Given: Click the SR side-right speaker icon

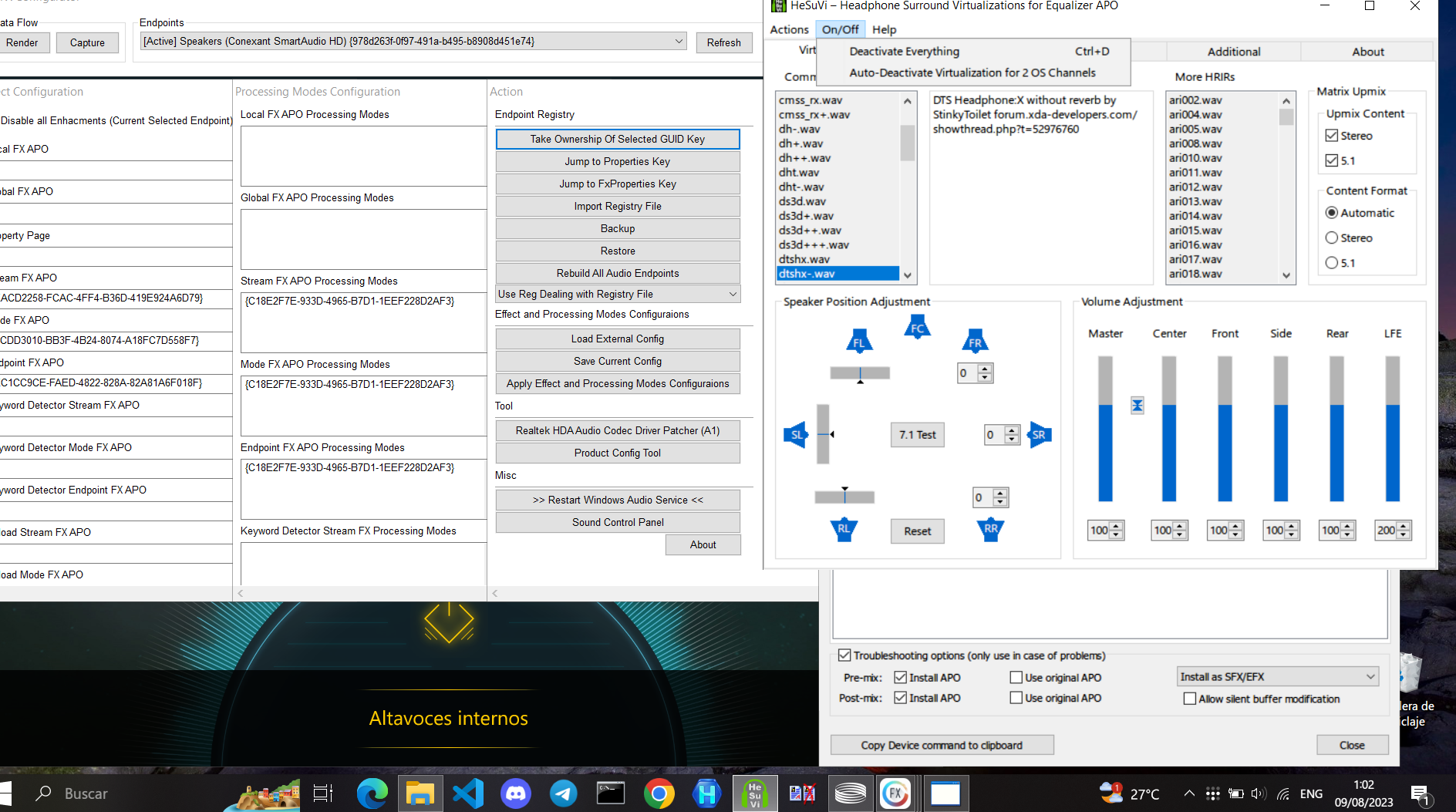Looking at the screenshot, I should click(1040, 435).
